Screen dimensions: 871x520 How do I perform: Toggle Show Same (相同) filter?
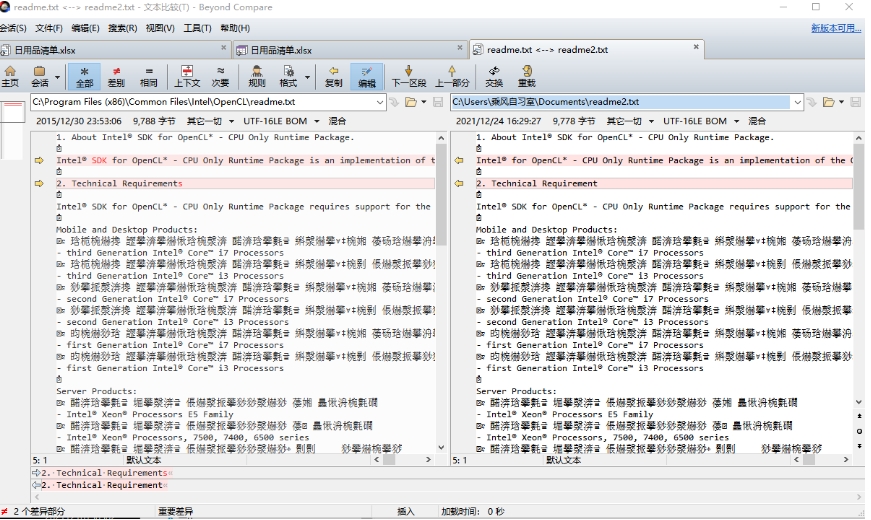[x=148, y=76]
